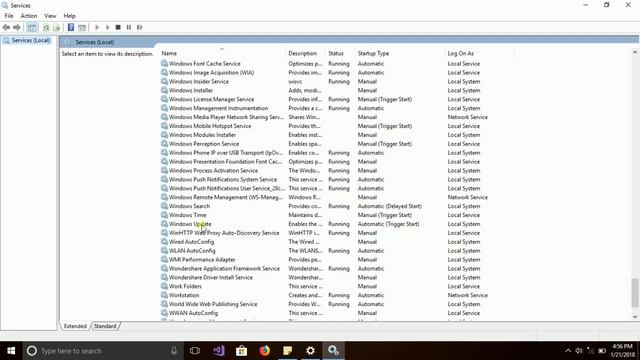Go forward using the Forward arrow
The width and height of the screenshot is (640, 360).
click(17, 27)
